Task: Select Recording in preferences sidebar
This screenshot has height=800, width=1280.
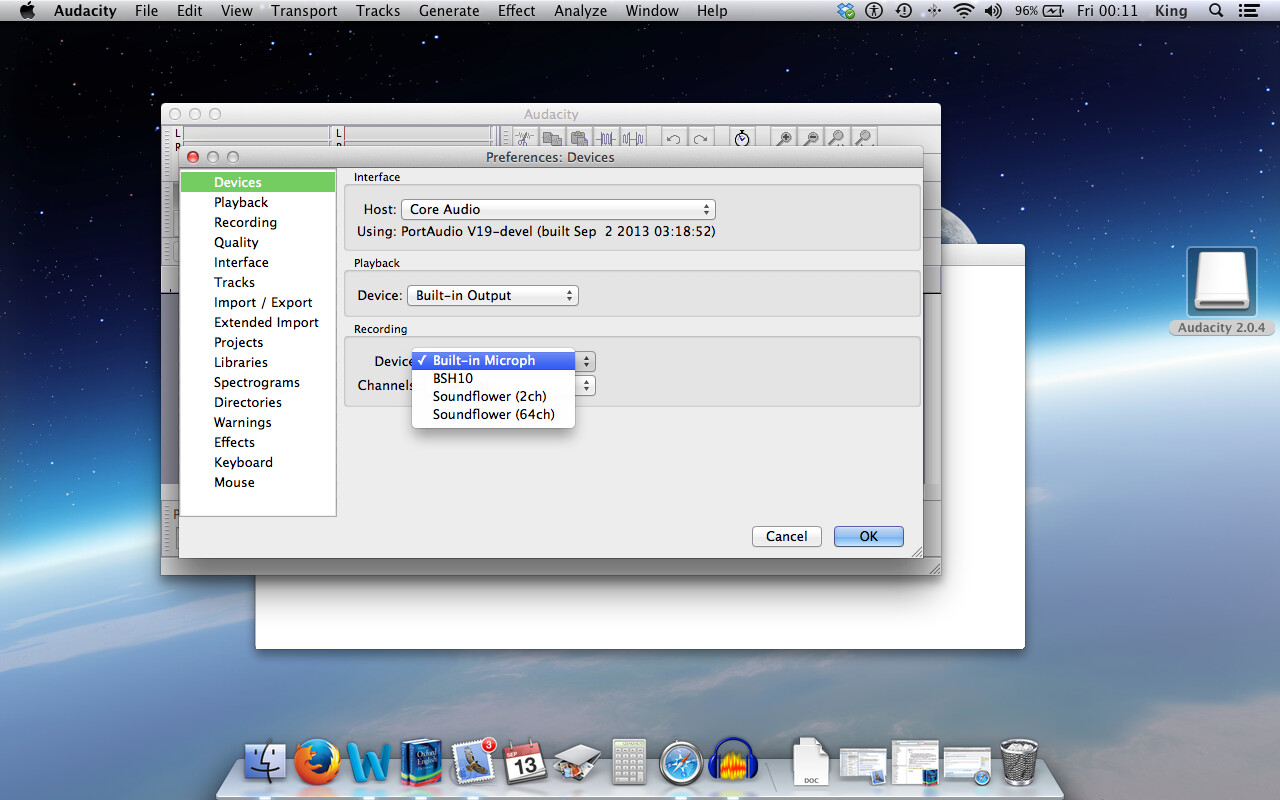Action: [258, 222]
